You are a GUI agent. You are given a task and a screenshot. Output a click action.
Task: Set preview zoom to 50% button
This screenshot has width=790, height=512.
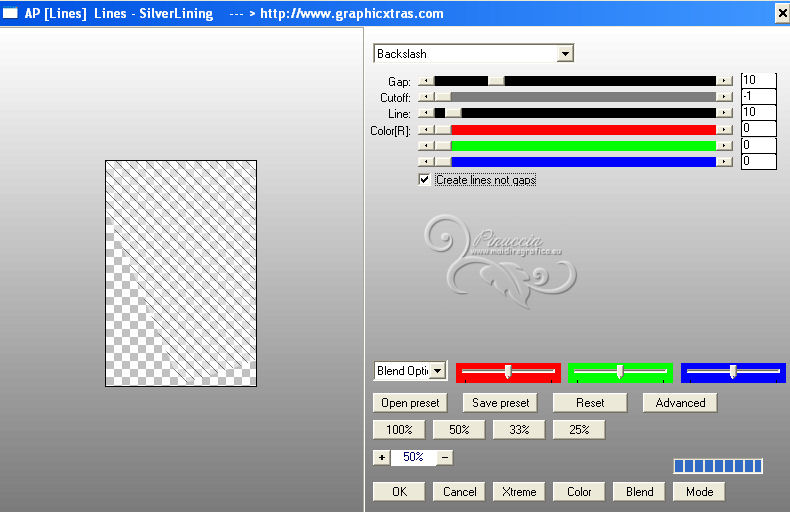(459, 430)
